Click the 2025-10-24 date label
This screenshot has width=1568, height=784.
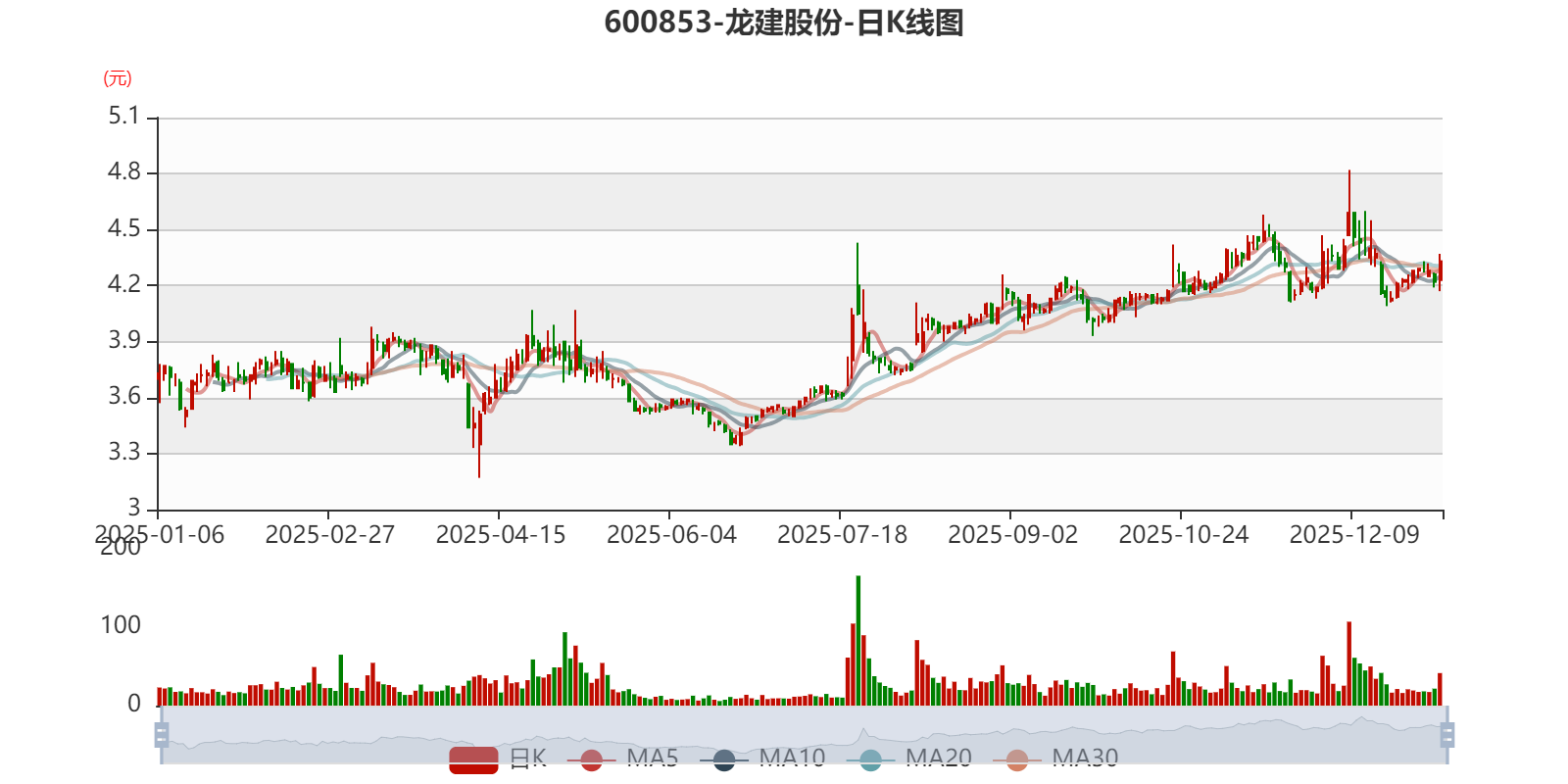click(1184, 535)
